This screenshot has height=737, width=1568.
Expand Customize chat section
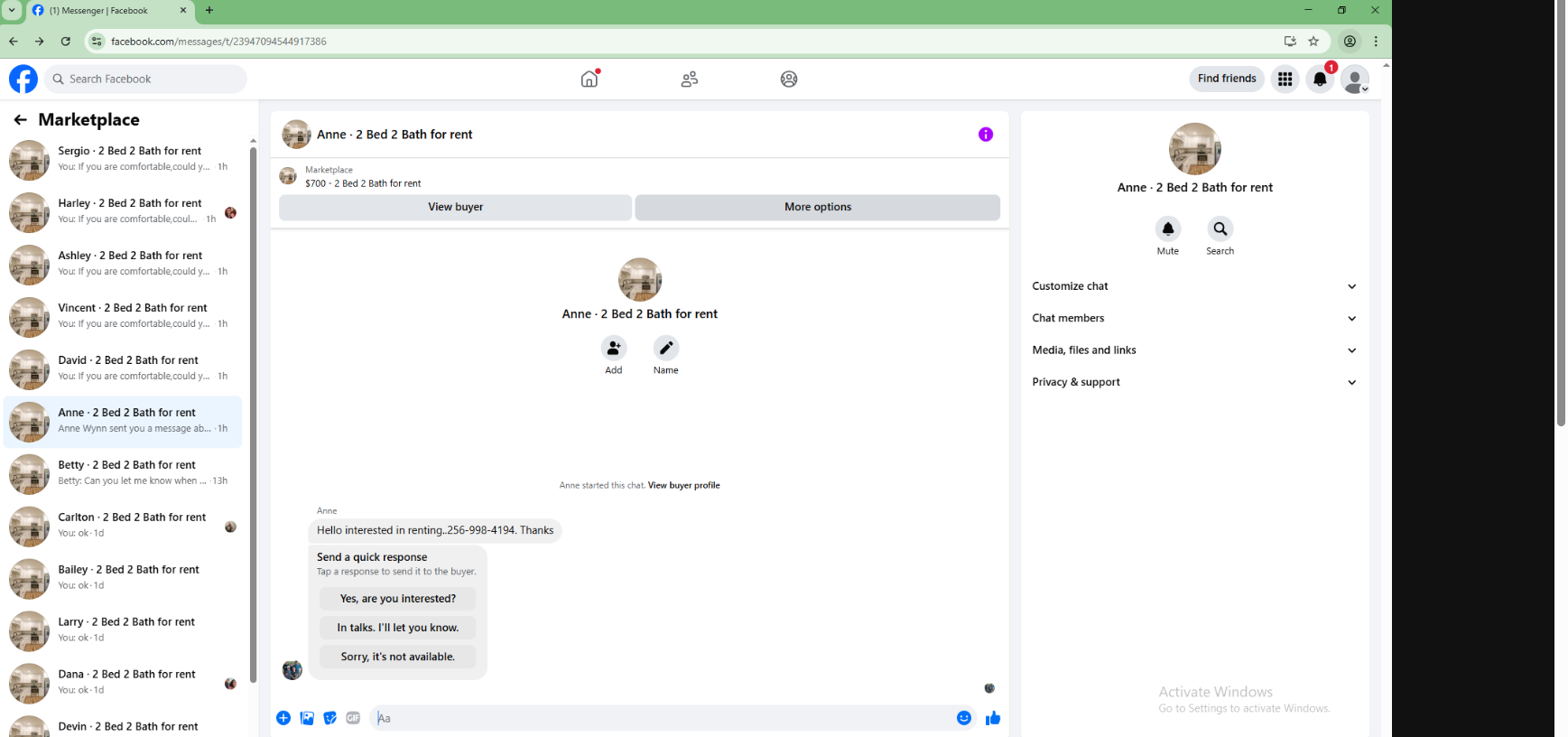pos(1194,286)
